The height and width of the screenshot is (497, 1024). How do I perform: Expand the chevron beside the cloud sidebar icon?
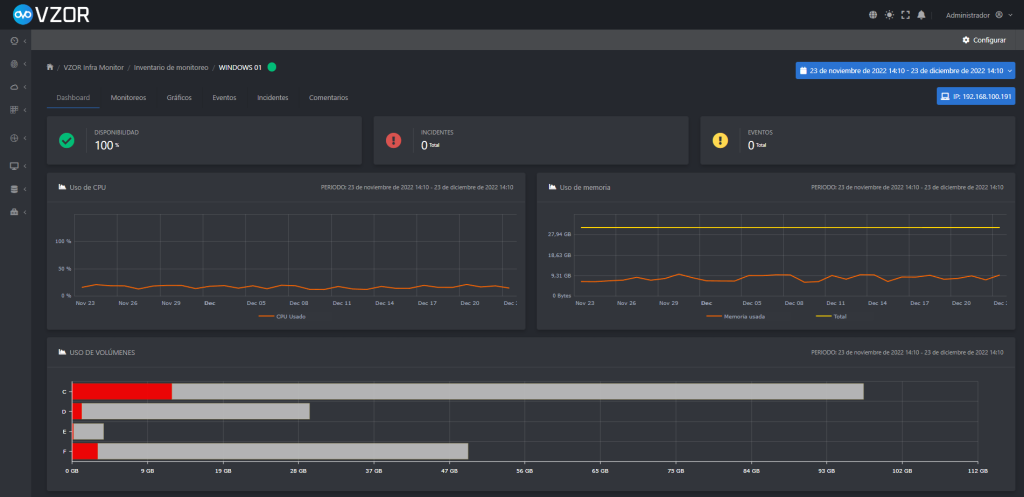[24, 87]
